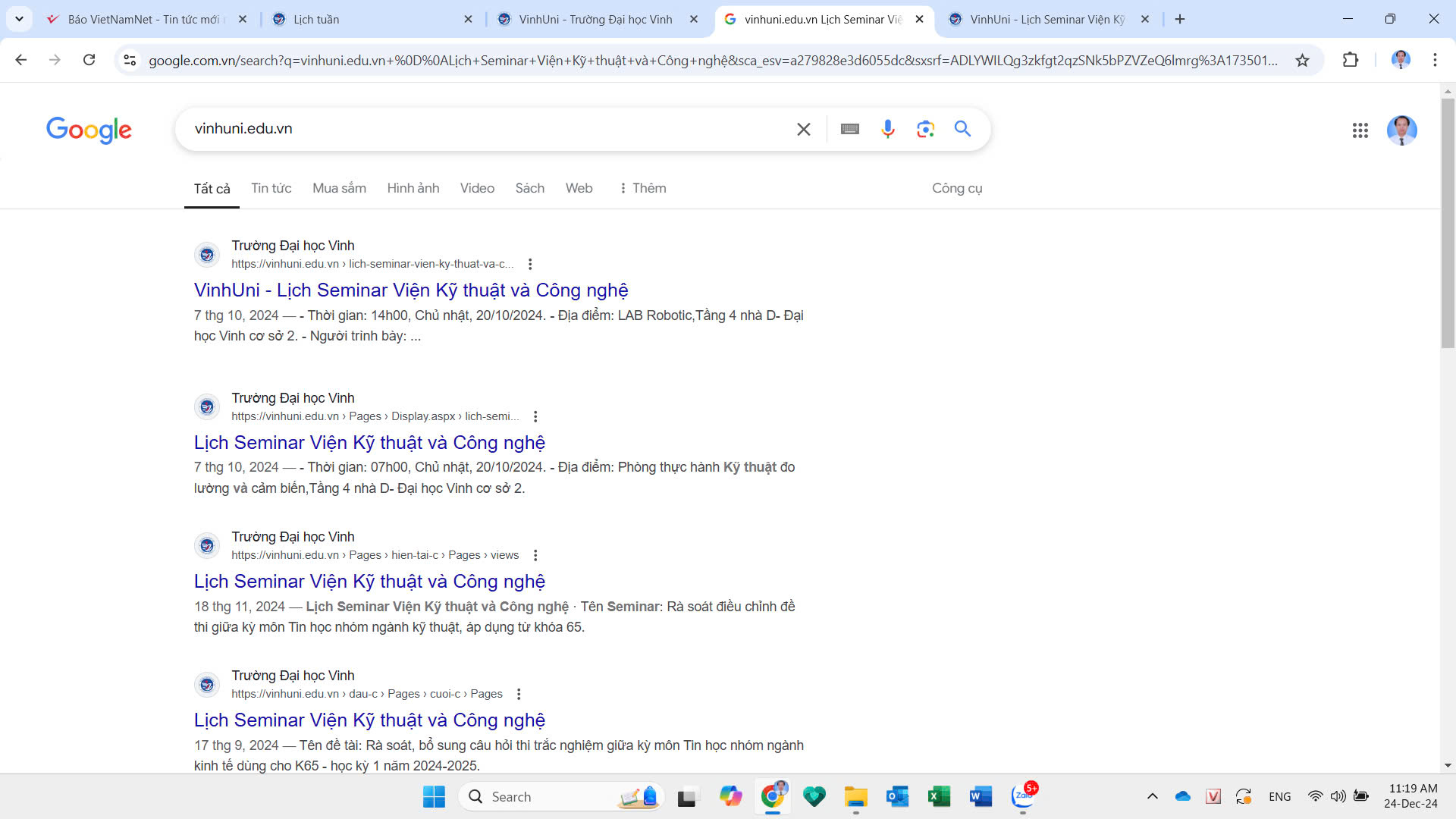1456x819 pixels.
Task: Search by image with Google Lens icon
Action: 925,130
